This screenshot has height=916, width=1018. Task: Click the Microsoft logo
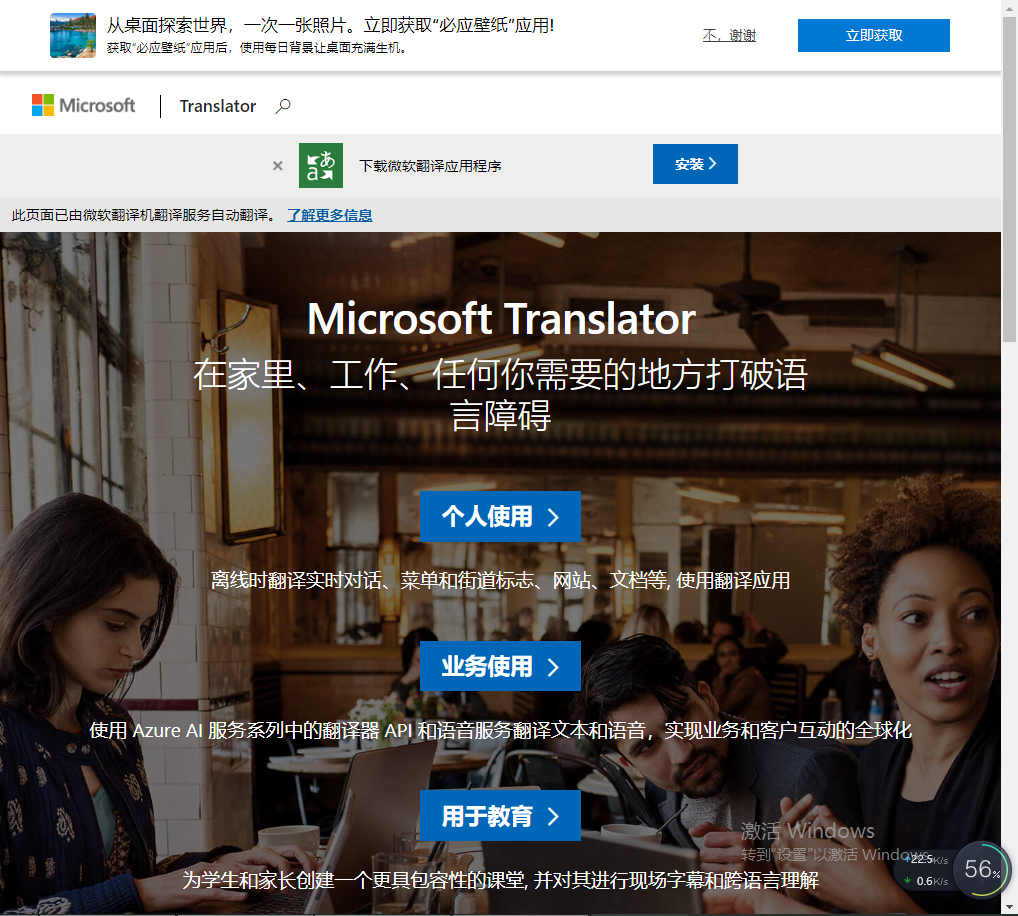[x=83, y=105]
